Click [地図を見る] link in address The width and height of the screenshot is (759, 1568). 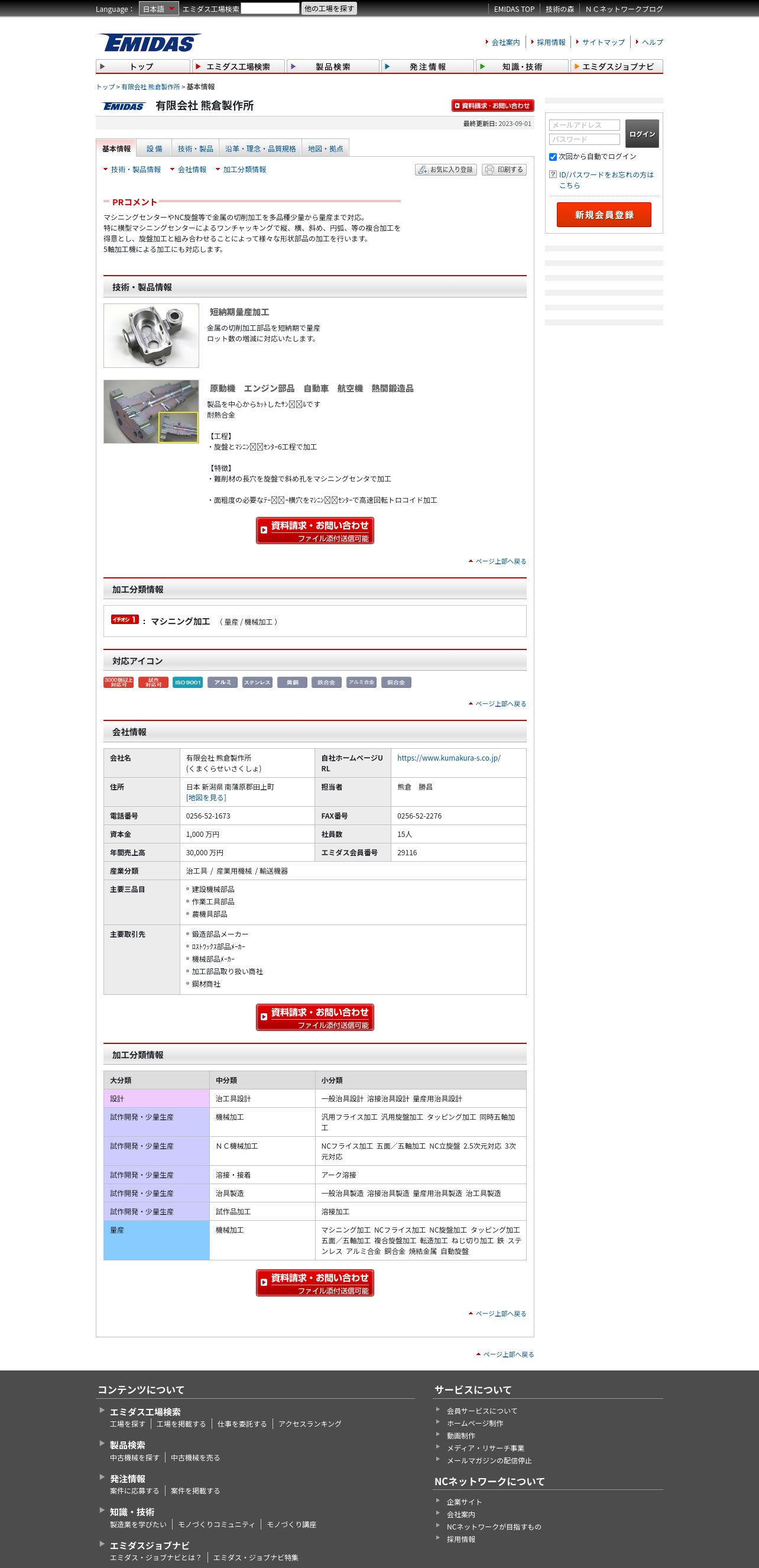pyautogui.click(x=206, y=797)
